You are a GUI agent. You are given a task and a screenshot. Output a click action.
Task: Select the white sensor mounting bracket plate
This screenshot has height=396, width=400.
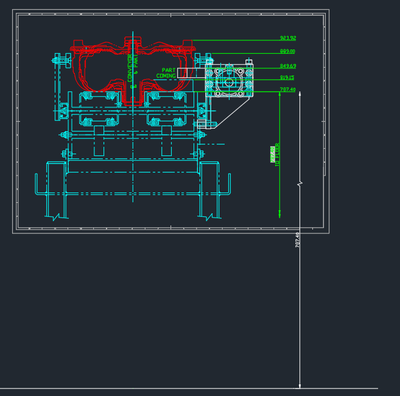point(229,80)
